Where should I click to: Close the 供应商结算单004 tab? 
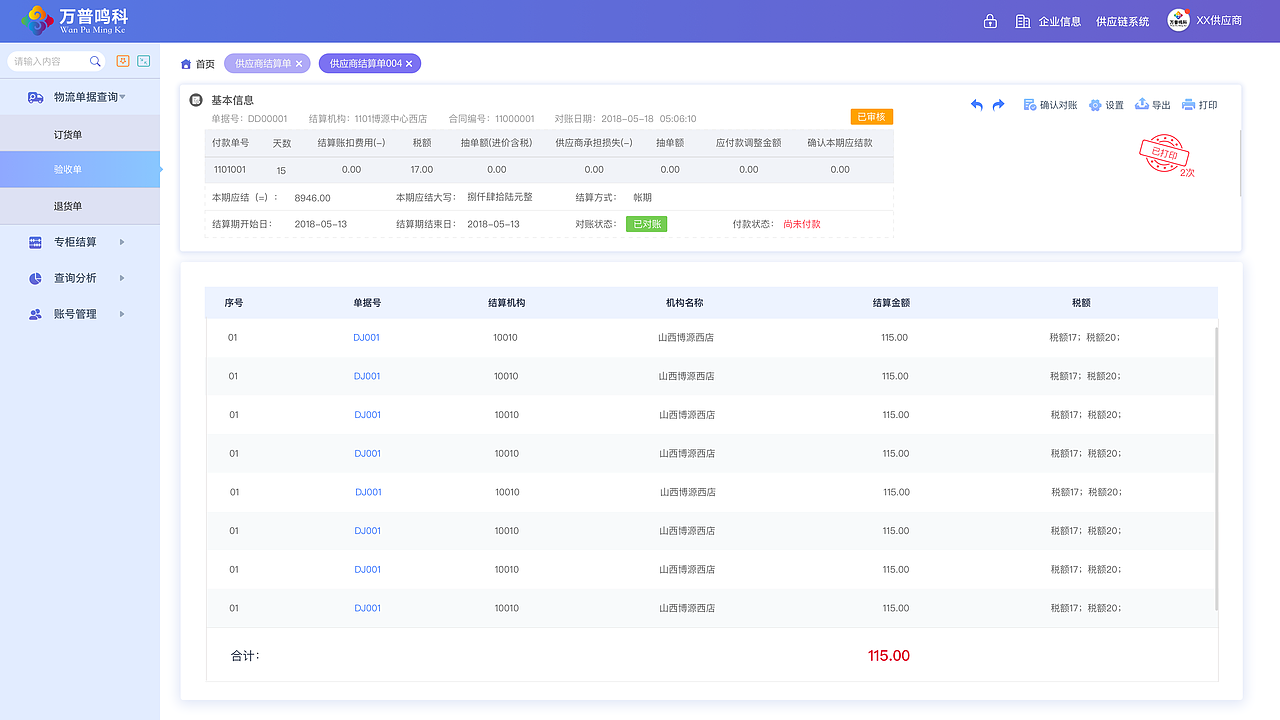(409, 64)
